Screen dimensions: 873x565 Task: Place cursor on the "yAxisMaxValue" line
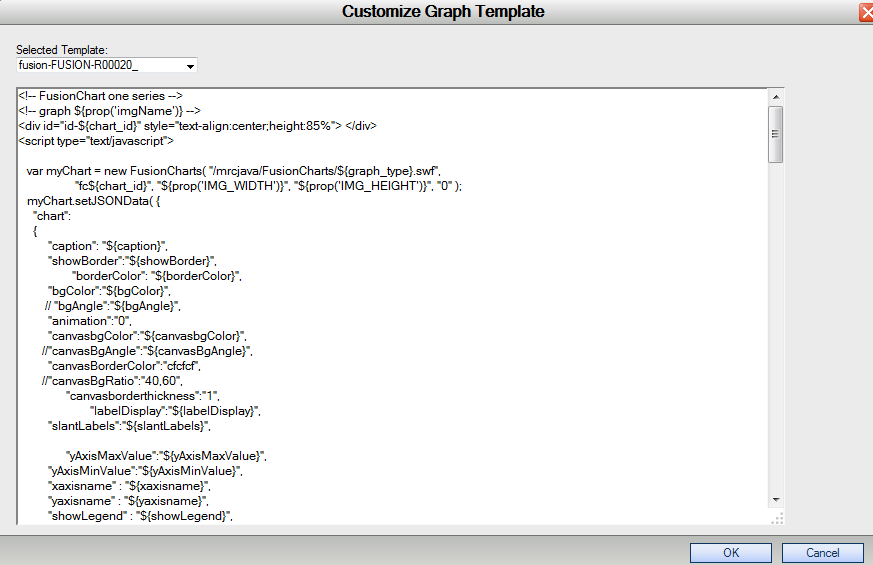coord(166,456)
